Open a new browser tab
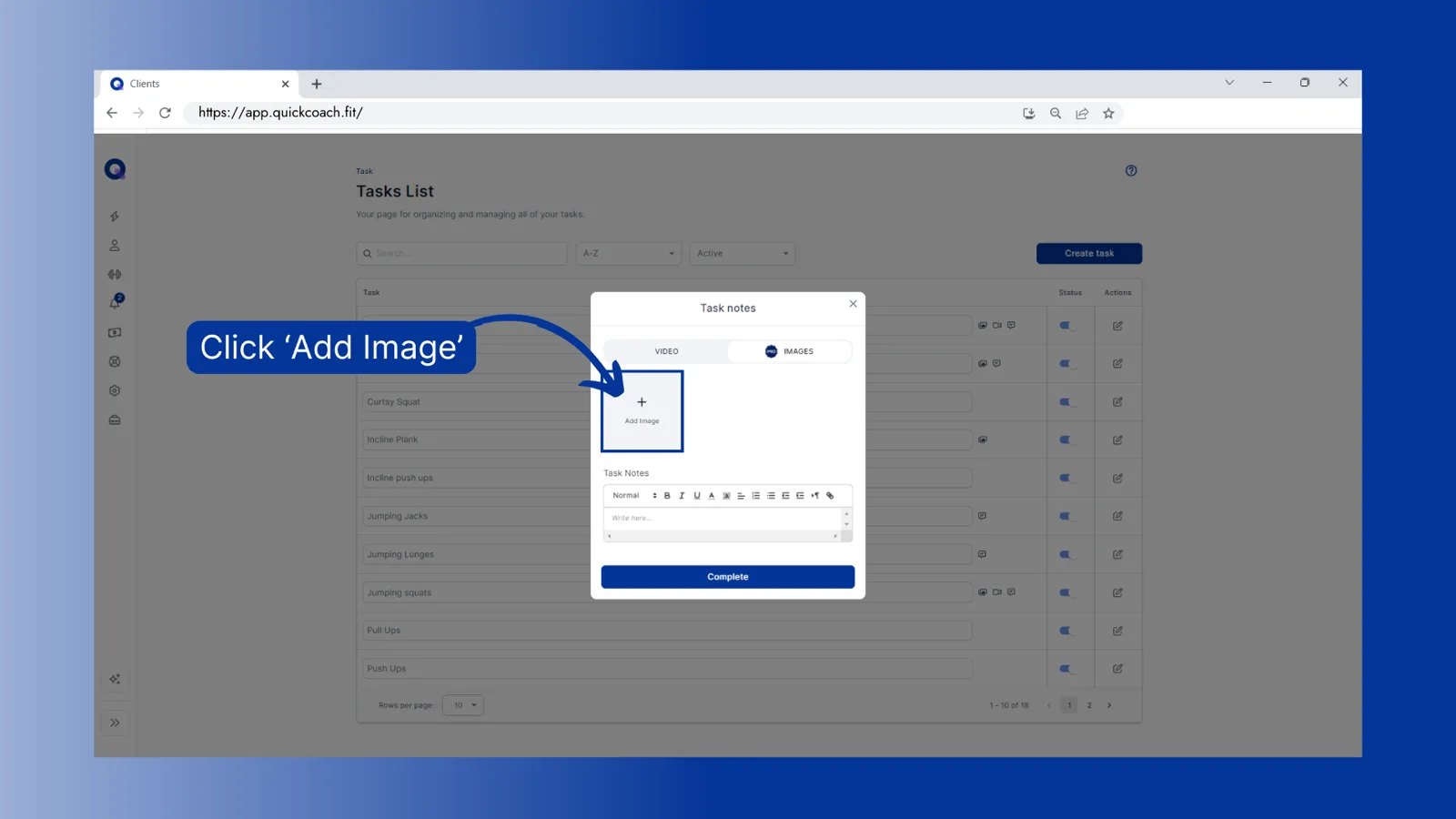Screen dimensions: 1456x819 pos(317,84)
